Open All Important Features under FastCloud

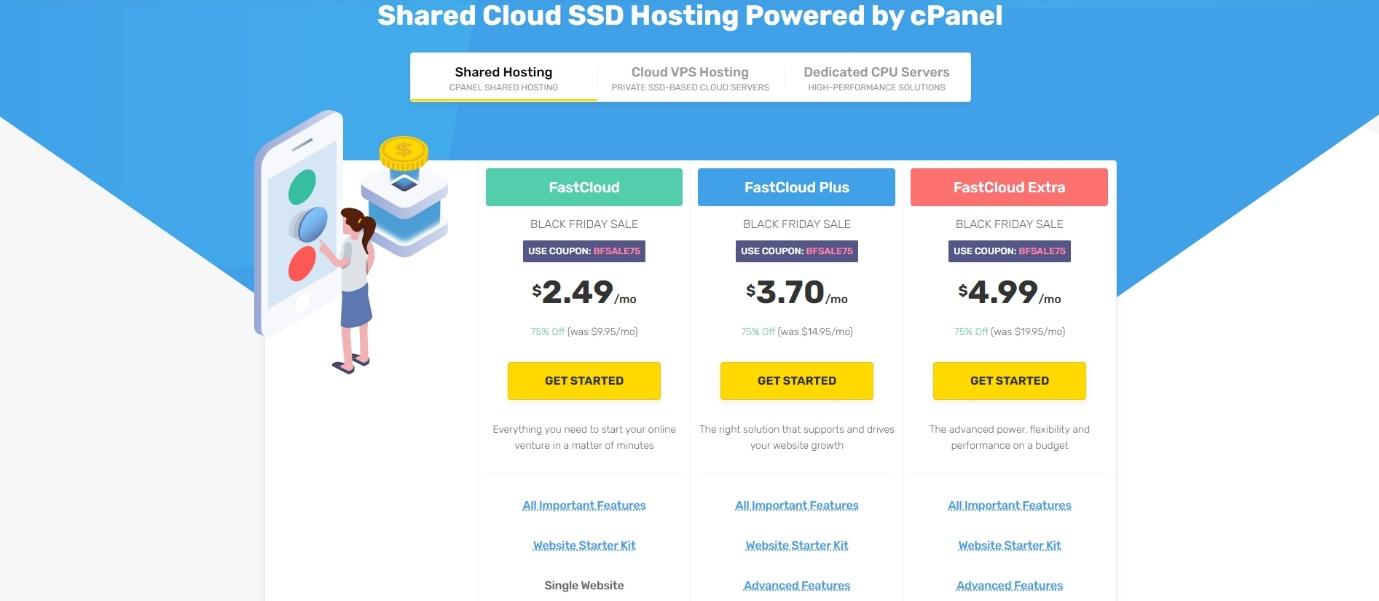pyautogui.click(x=584, y=506)
